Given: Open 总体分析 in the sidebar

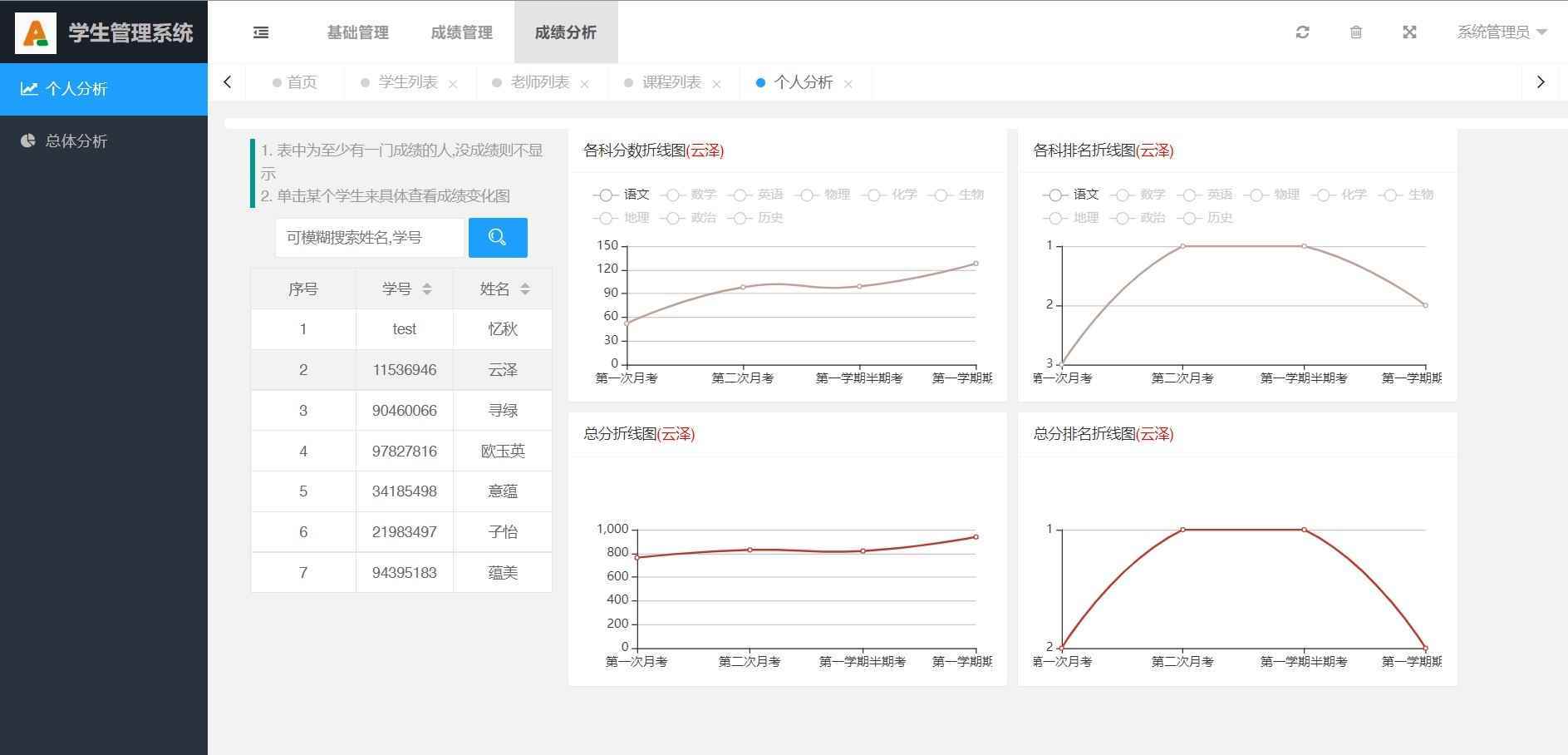Looking at the screenshot, I should [x=104, y=141].
